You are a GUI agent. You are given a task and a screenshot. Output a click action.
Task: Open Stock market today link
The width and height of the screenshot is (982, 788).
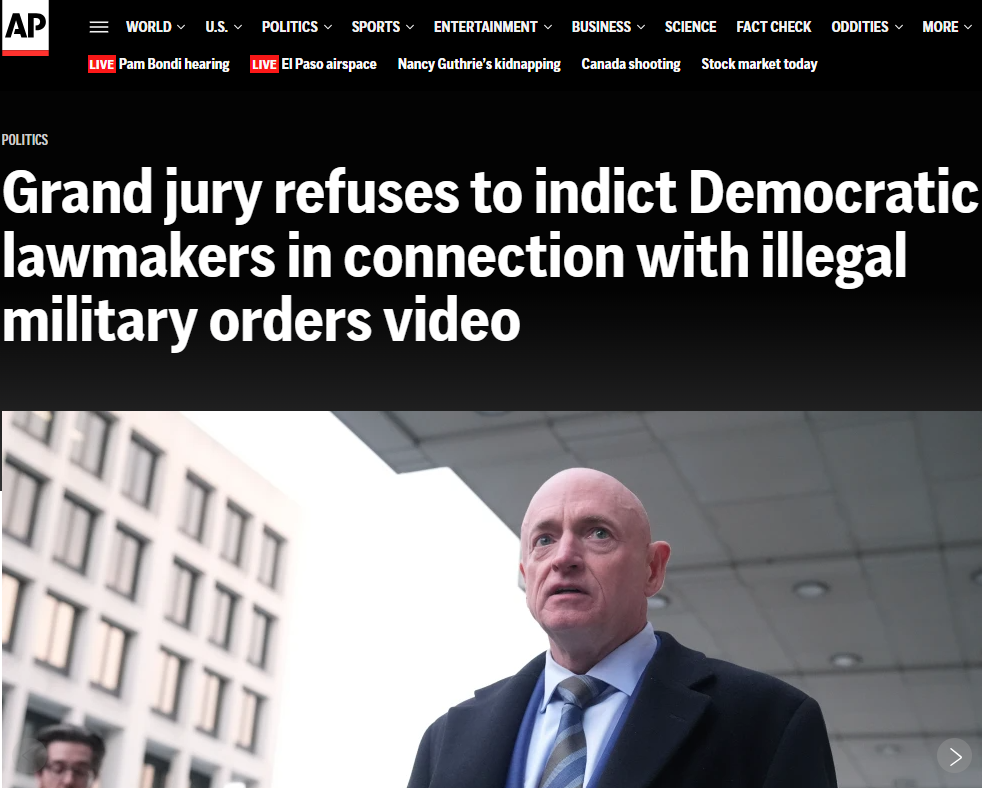point(759,65)
